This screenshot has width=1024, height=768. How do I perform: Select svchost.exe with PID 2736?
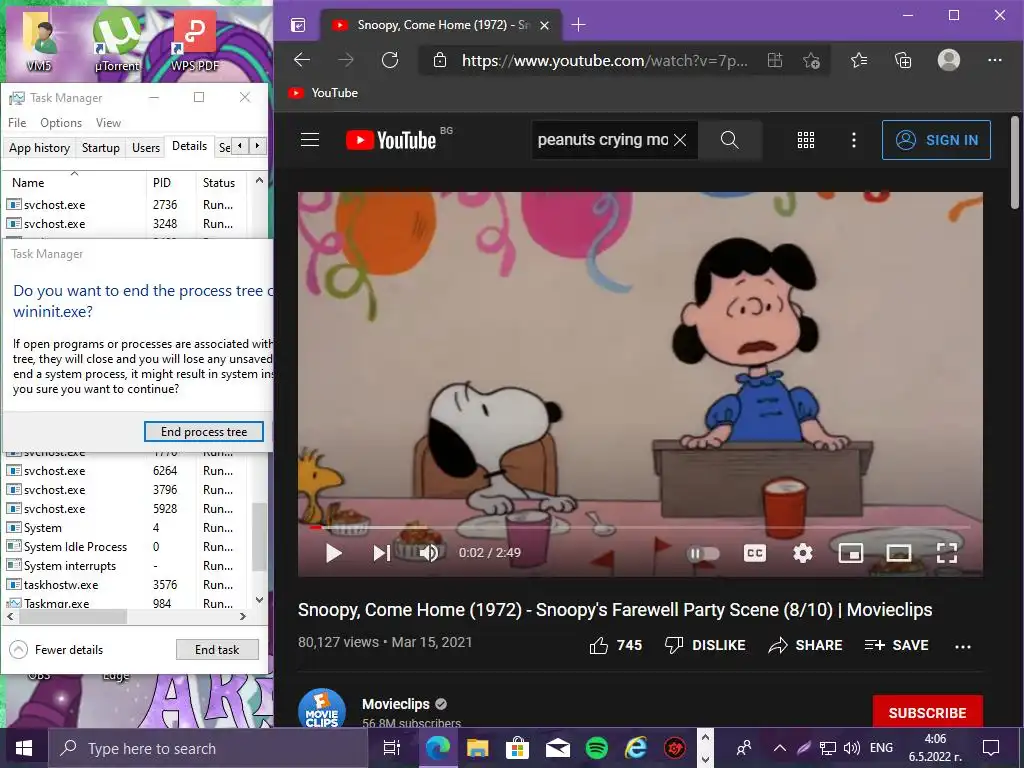pyautogui.click(x=124, y=204)
